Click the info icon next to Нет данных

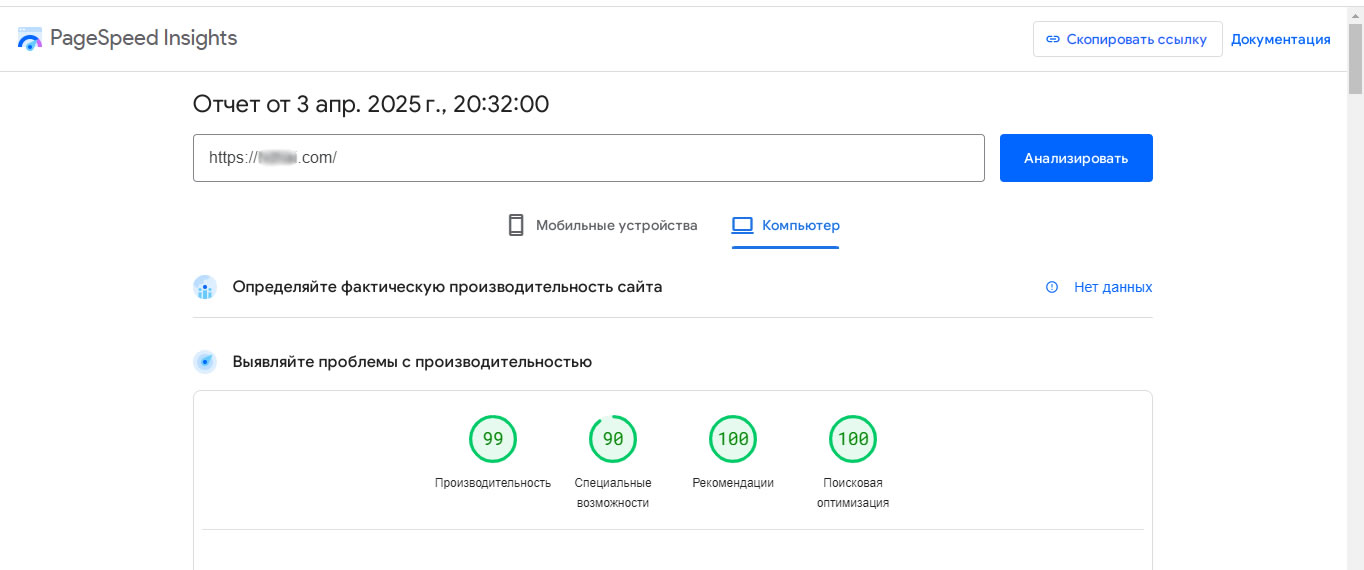tap(1052, 287)
